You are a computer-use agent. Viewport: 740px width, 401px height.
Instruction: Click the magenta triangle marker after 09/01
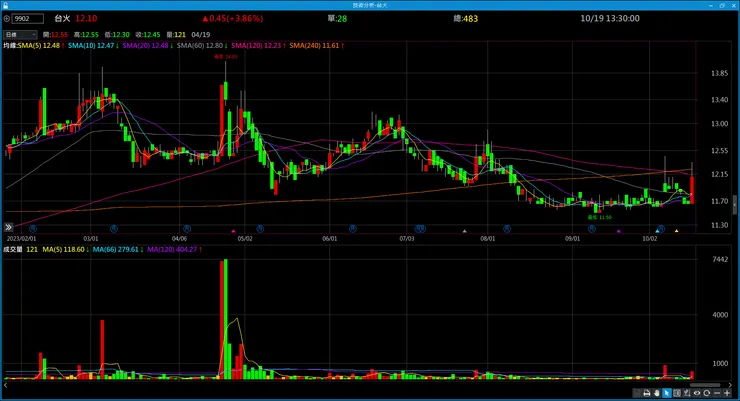[x=619, y=231]
